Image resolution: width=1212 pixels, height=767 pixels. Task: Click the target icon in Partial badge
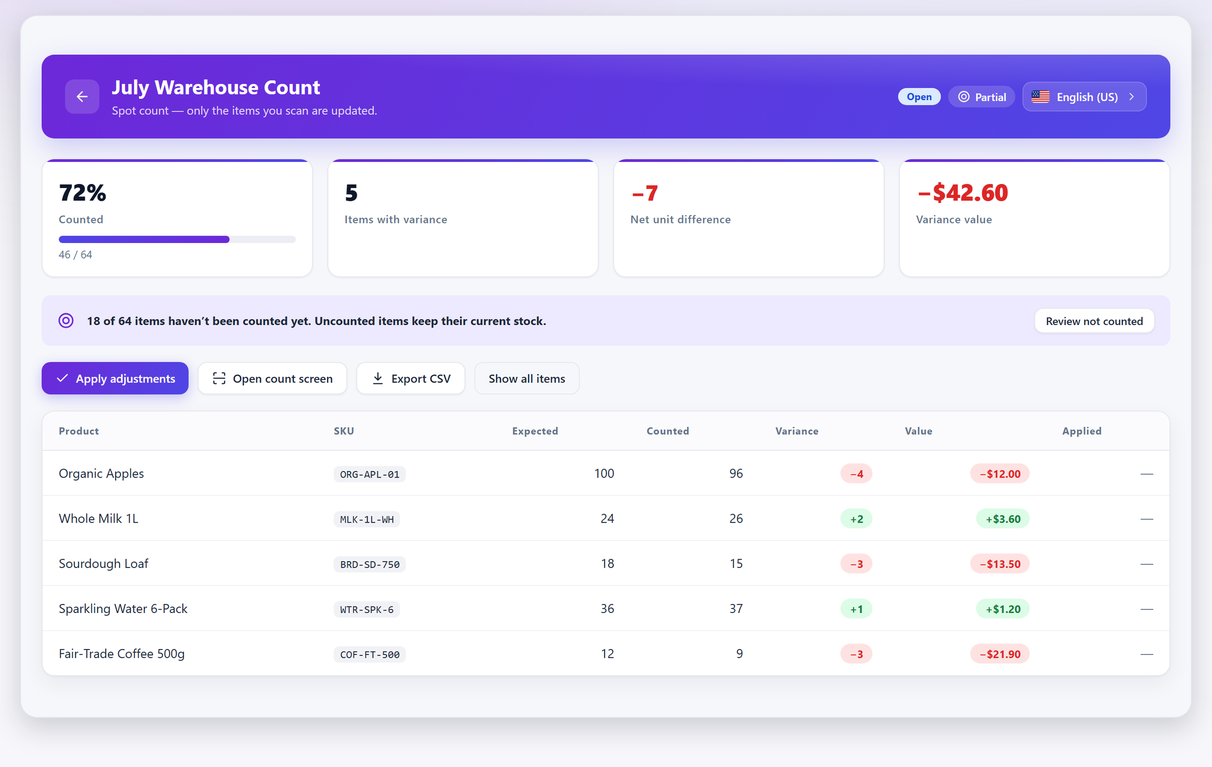point(964,97)
